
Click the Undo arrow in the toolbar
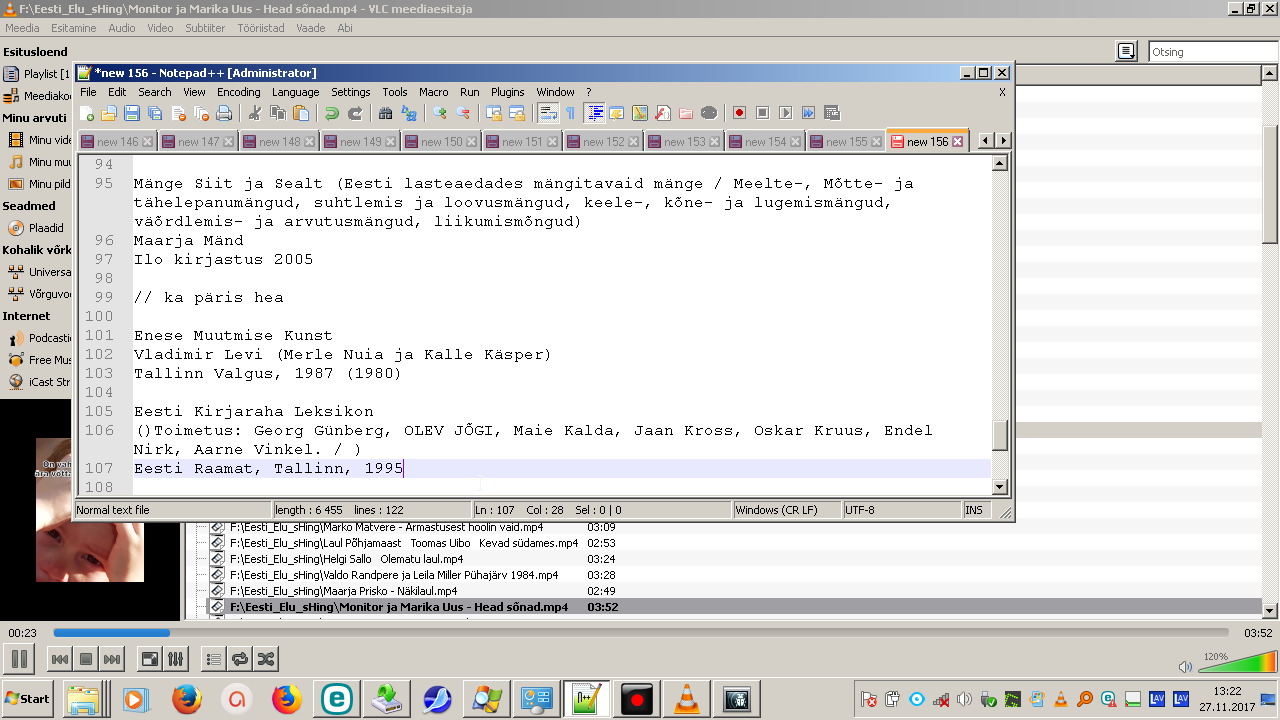pos(331,113)
